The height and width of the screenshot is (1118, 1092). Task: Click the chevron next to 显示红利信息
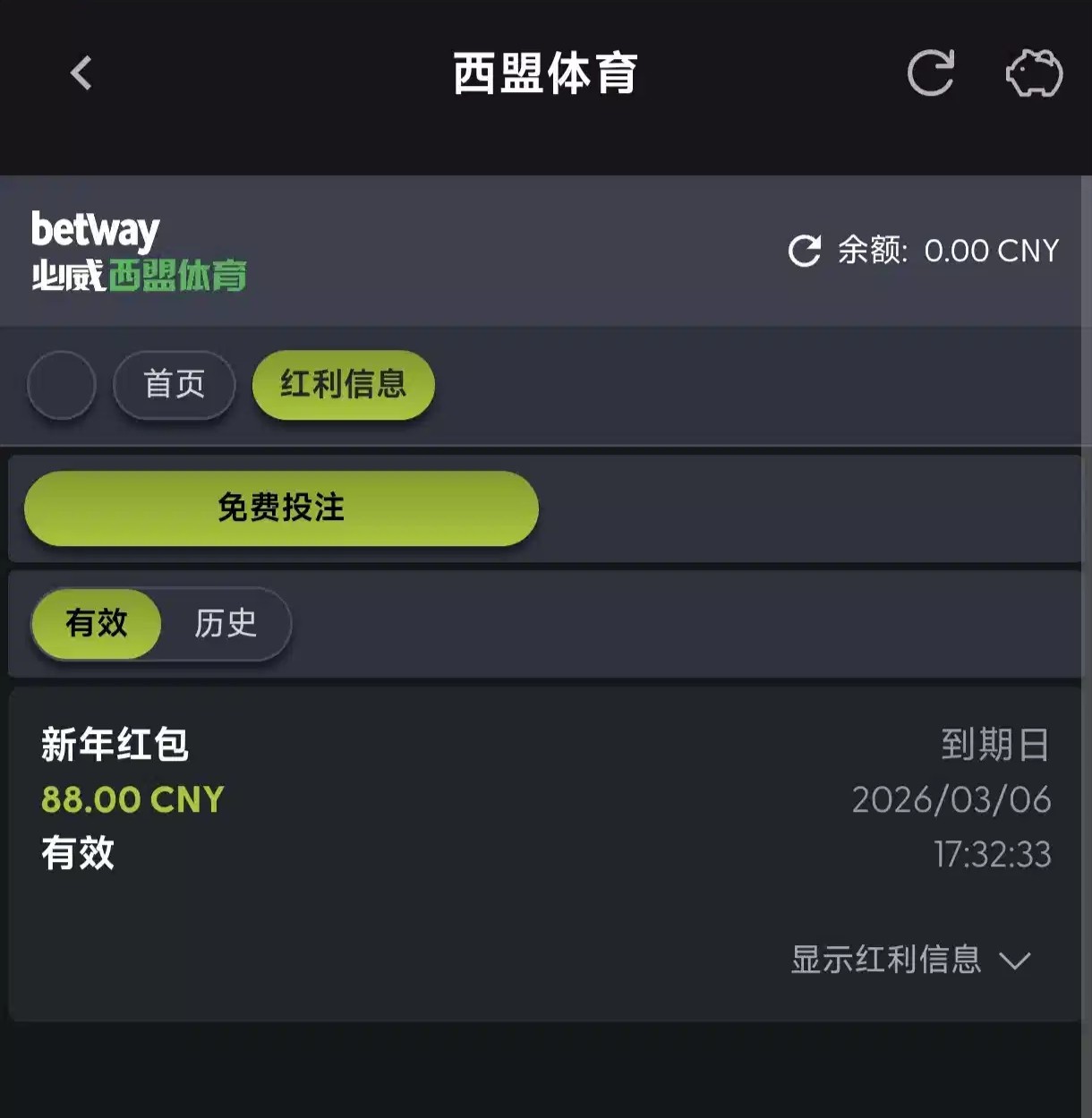(x=1015, y=961)
